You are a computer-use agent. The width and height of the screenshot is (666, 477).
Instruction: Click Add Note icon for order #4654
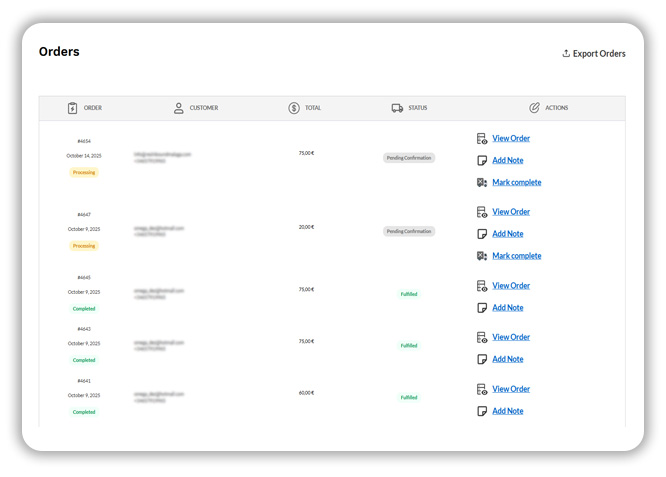tap(482, 161)
